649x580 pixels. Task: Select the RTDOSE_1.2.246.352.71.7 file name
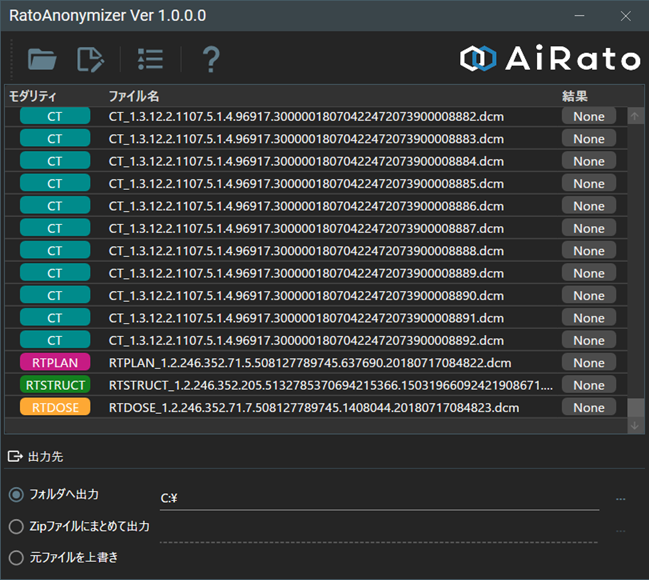click(x=314, y=407)
